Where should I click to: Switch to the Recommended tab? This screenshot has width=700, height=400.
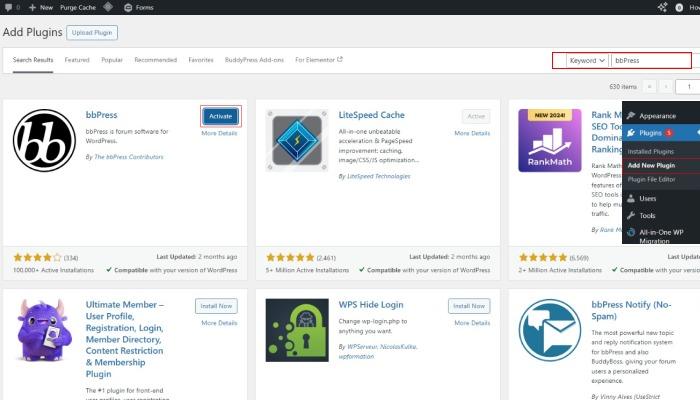pyautogui.click(x=155, y=60)
